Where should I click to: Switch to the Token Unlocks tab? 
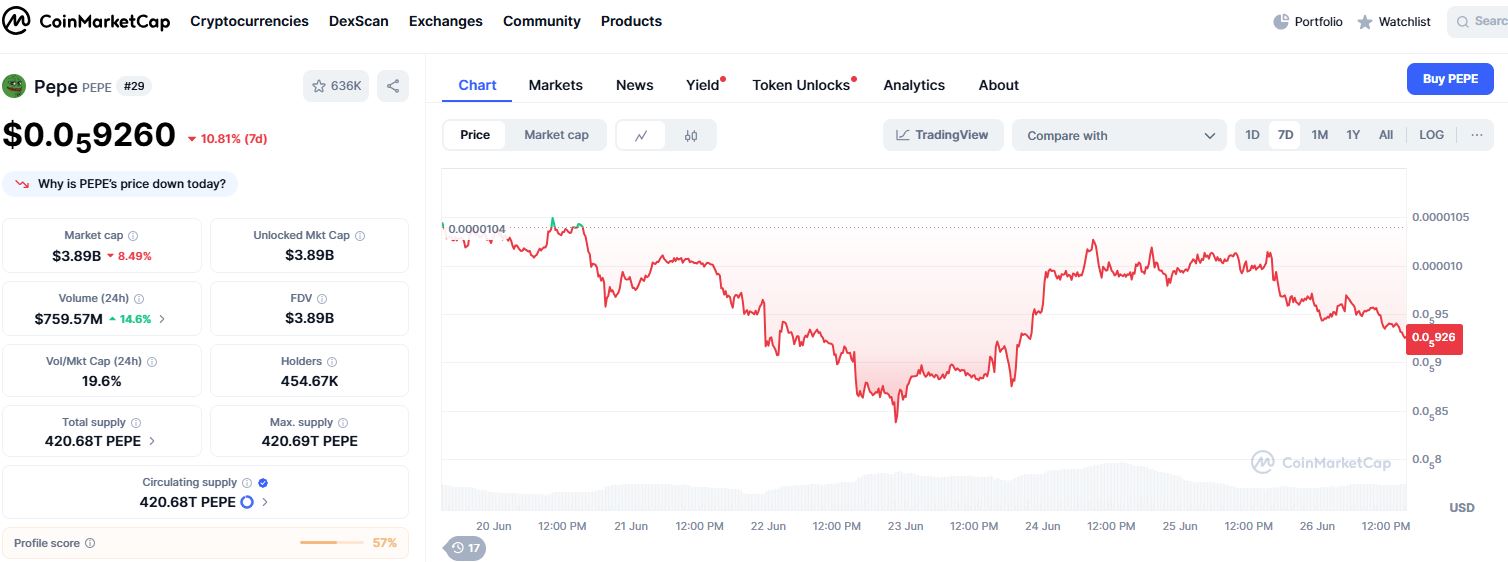801,85
